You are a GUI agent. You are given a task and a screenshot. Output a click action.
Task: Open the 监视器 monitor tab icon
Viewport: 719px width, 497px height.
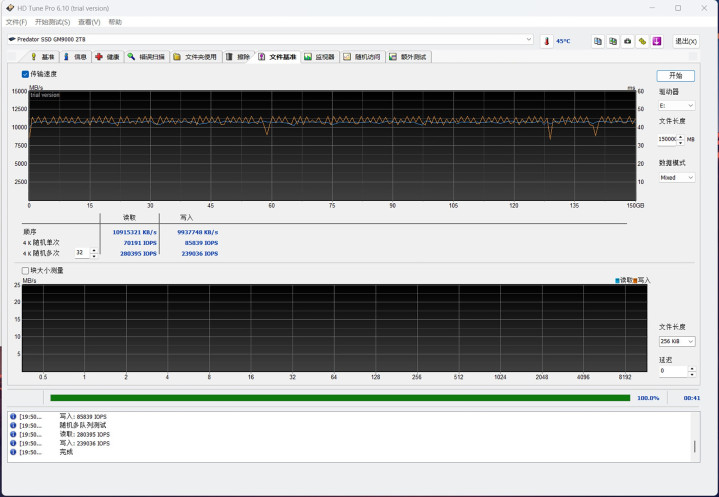click(x=319, y=57)
